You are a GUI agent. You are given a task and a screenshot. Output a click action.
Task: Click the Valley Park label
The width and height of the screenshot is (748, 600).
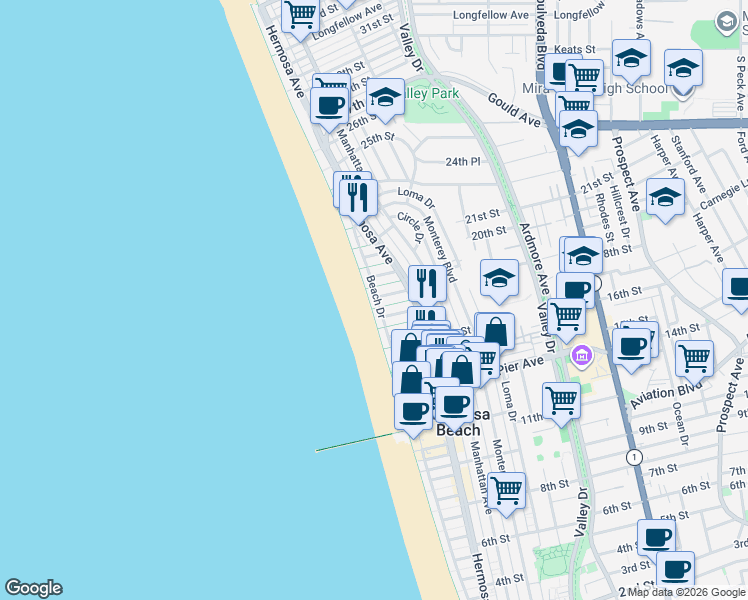(x=430, y=93)
